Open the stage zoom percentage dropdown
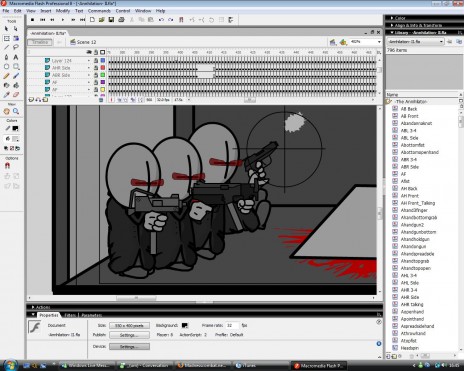 379,42
